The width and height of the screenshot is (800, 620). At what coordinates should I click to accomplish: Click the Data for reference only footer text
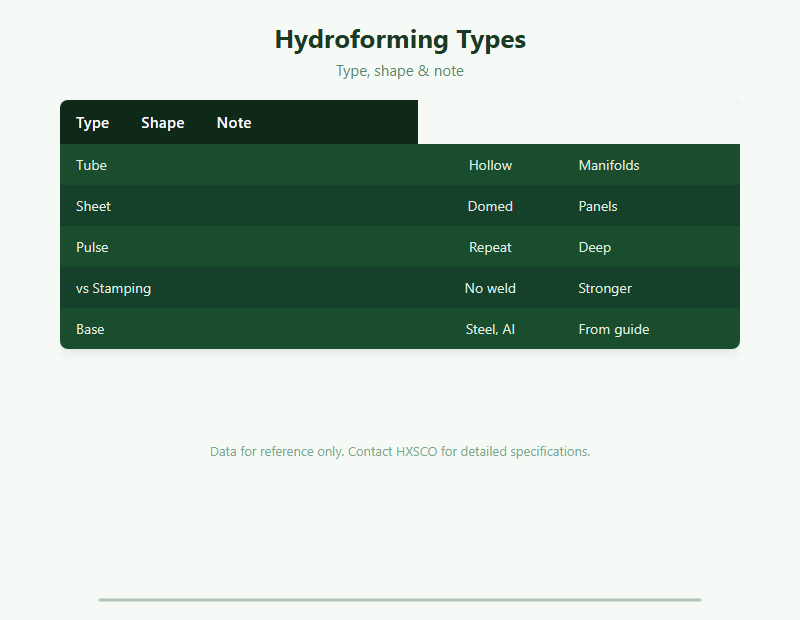point(400,452)
